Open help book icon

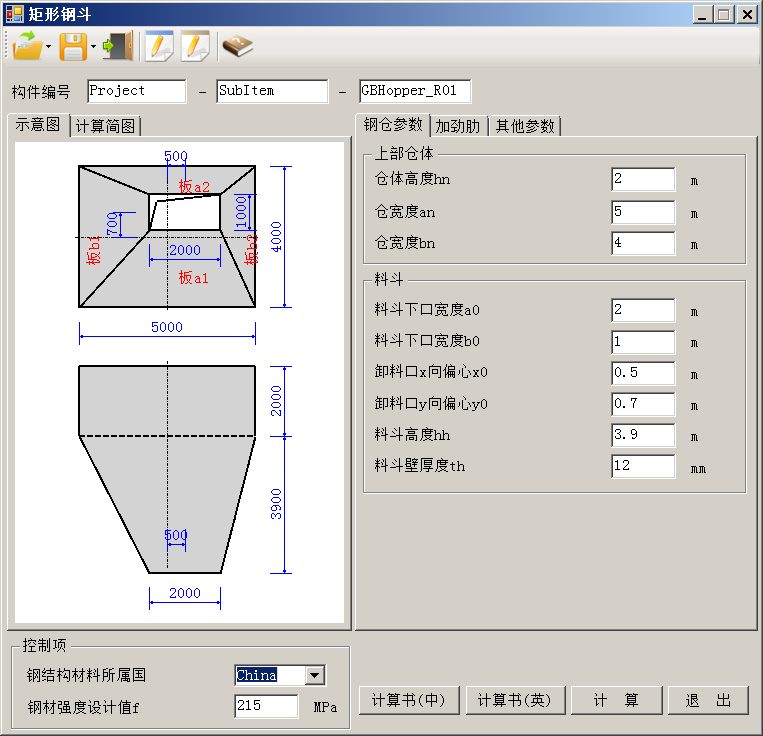tap(237, 46)
